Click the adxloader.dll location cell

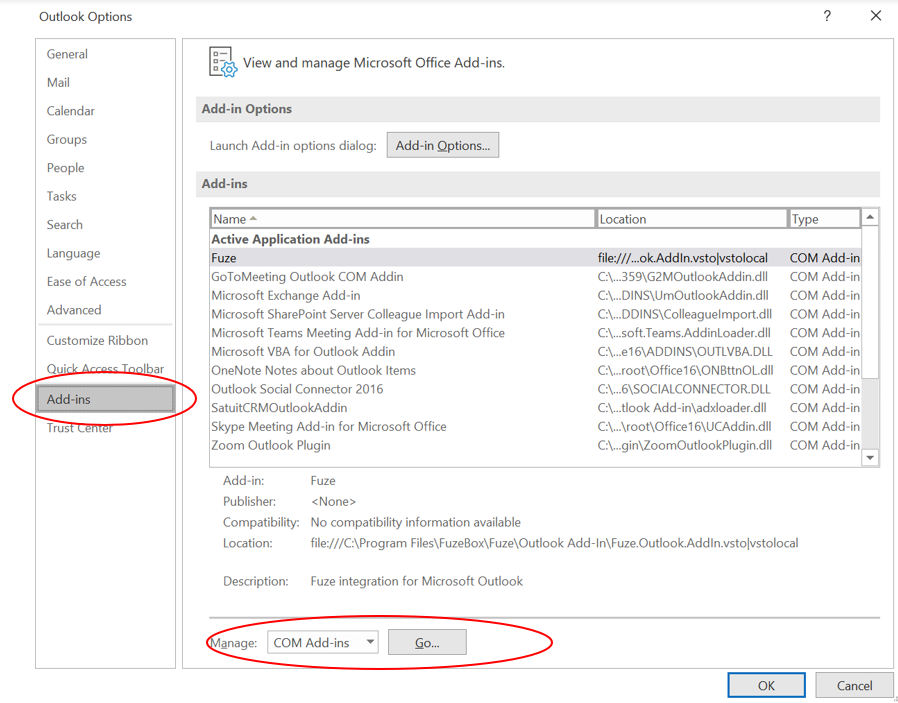coord(682,408)
